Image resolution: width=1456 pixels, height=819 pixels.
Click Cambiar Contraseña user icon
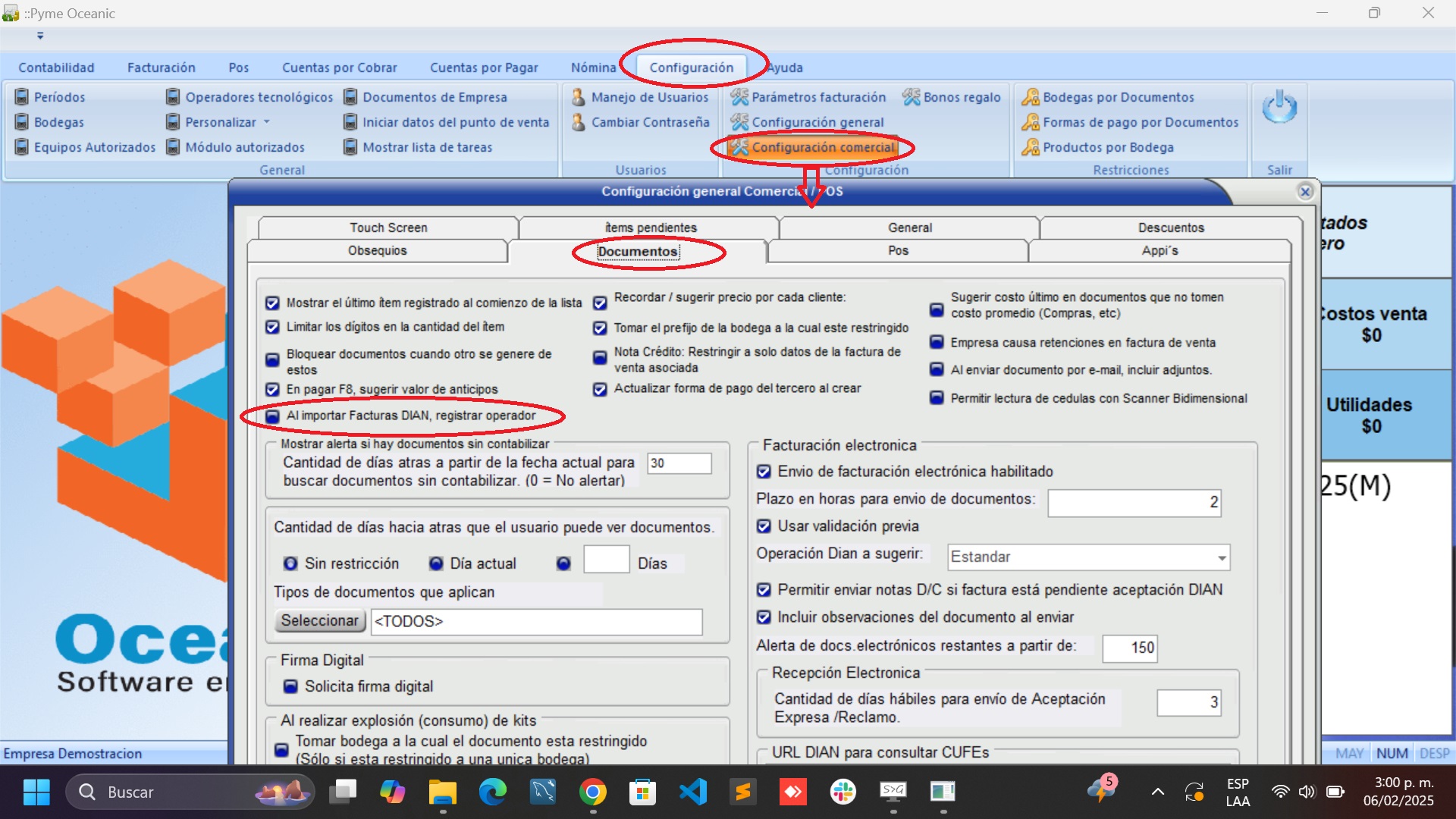point(579,122)
